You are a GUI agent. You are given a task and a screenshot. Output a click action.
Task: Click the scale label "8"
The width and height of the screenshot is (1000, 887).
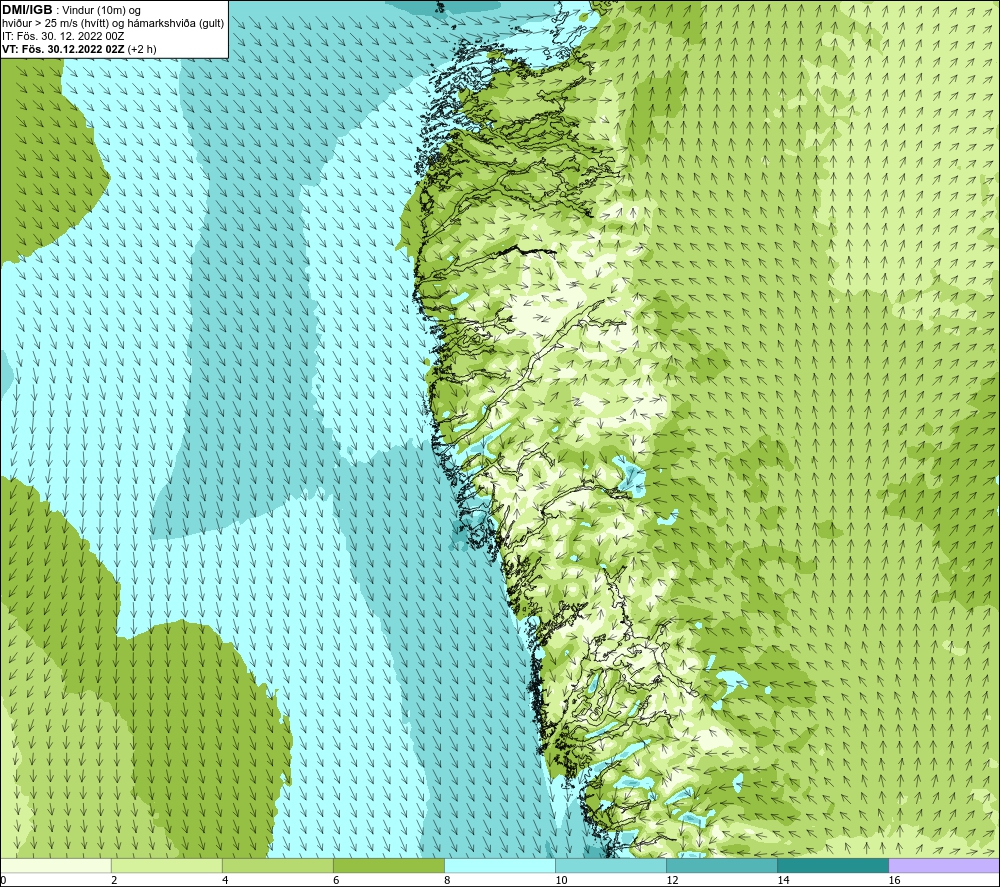(x=447, y=880)
